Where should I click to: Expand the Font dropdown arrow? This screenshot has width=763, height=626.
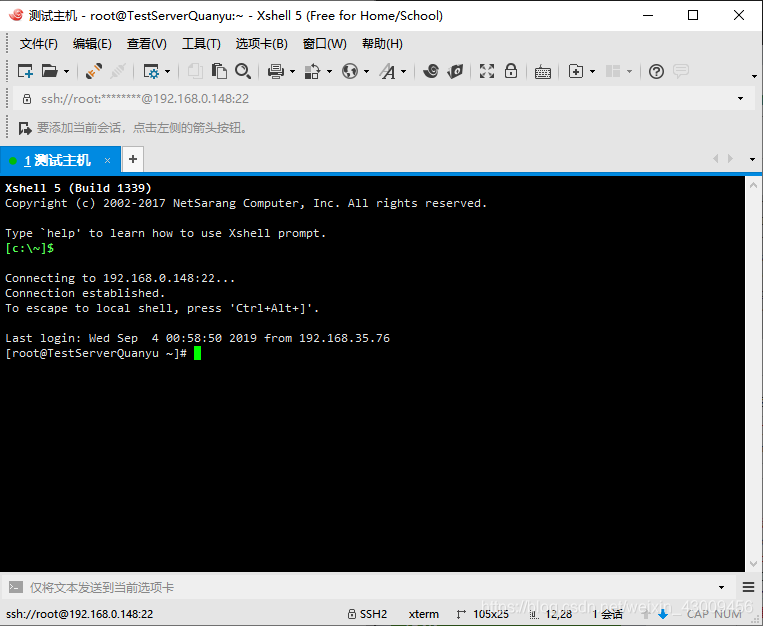(403, 72)
